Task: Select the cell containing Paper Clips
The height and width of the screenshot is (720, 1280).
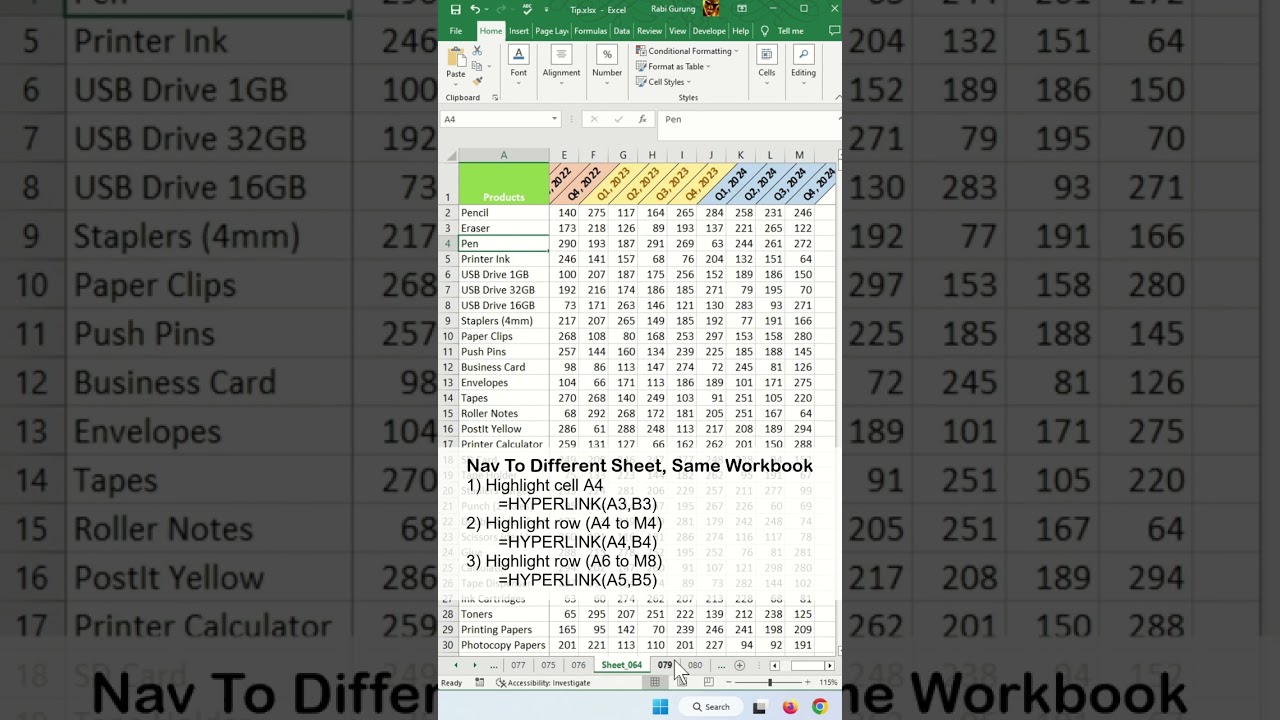Action: 503,336
